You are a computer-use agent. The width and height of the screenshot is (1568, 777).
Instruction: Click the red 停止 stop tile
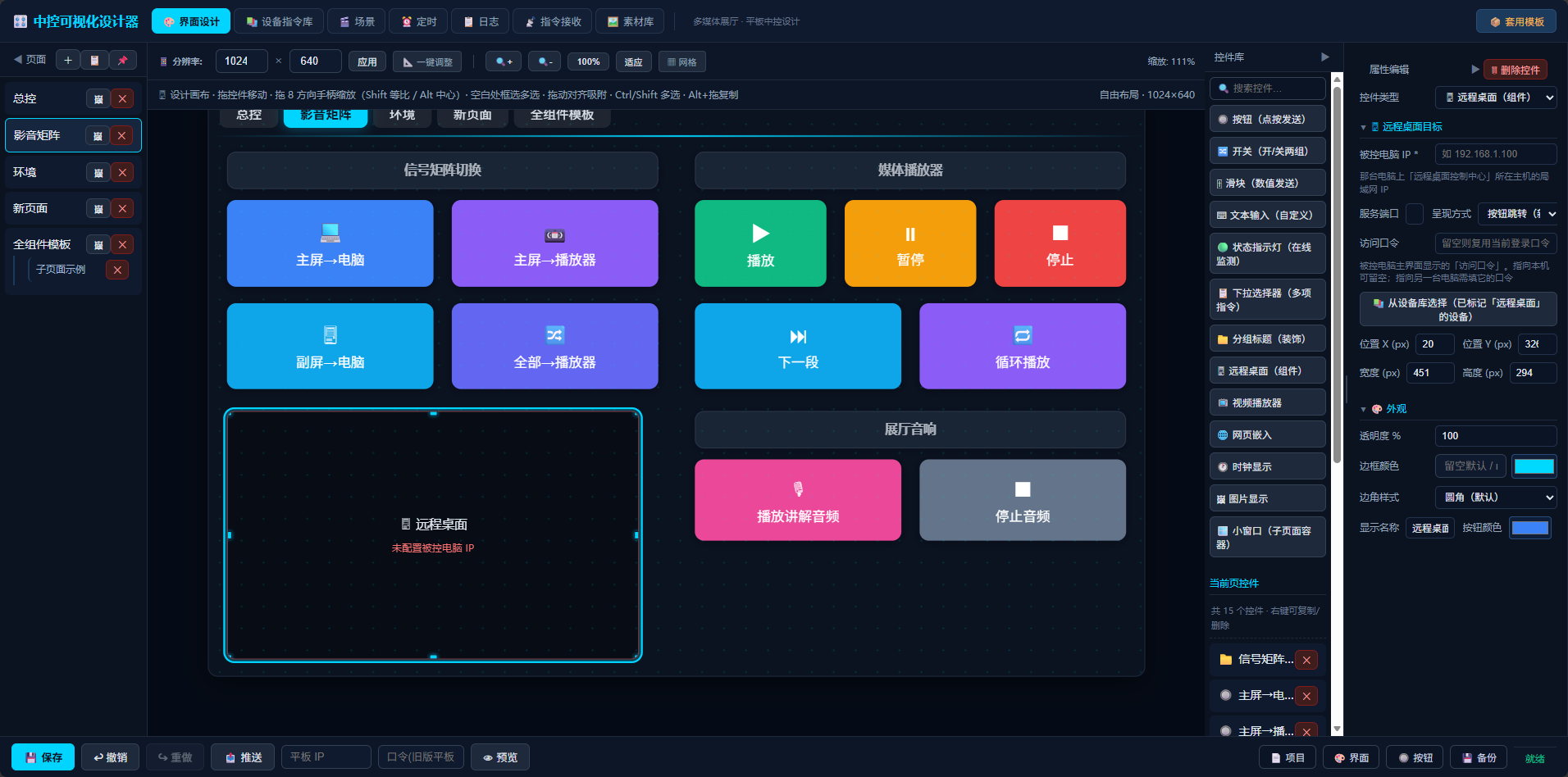pos(1060,243)
